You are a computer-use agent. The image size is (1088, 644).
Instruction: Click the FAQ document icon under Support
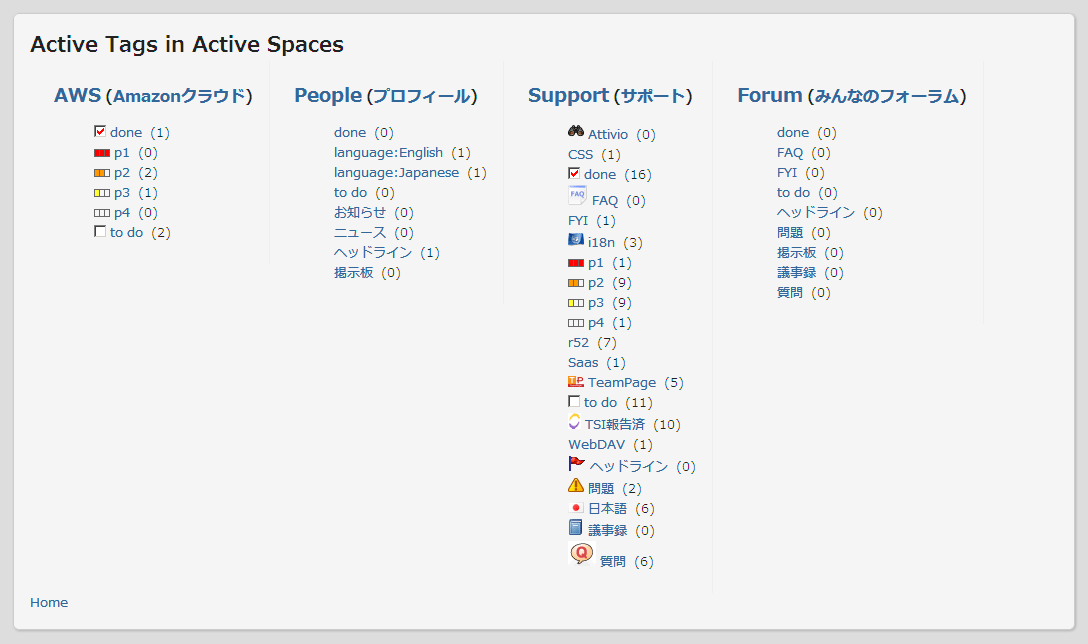tap(577, 195)
